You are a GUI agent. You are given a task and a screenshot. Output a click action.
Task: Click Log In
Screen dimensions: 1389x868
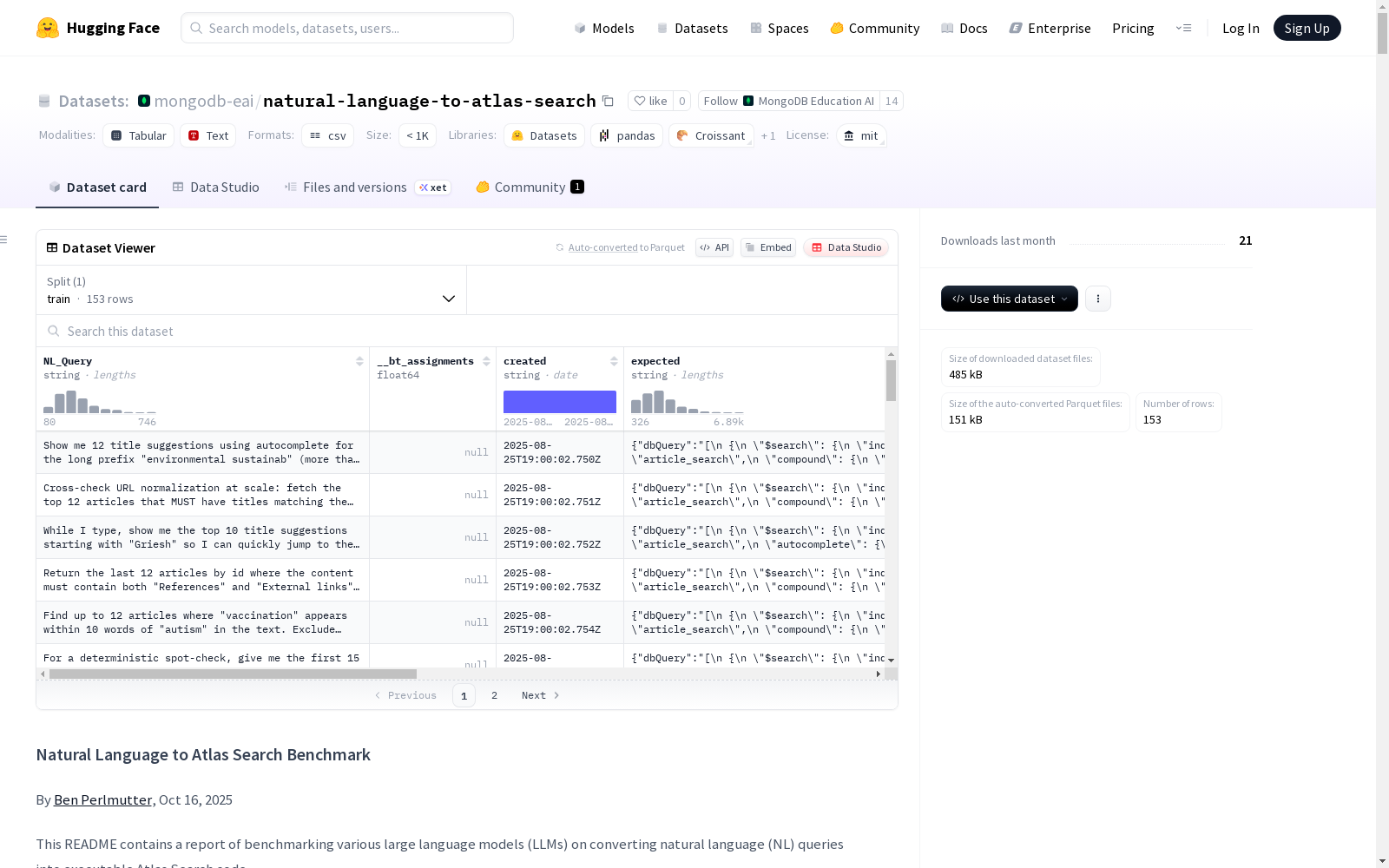(x=1241, y=28)
